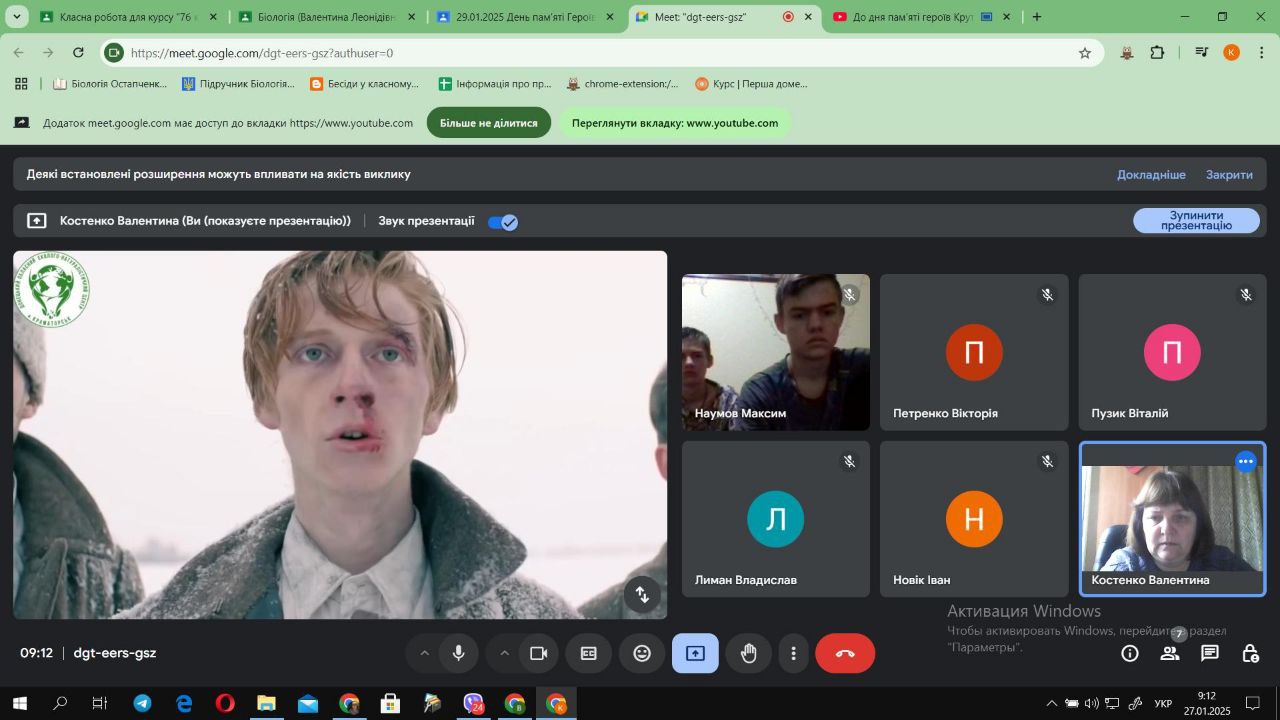This screenshot has height=720, width=1280.
Task: Open the Windows notification center
Action: pyautogui.click(x=1252, y=704)
